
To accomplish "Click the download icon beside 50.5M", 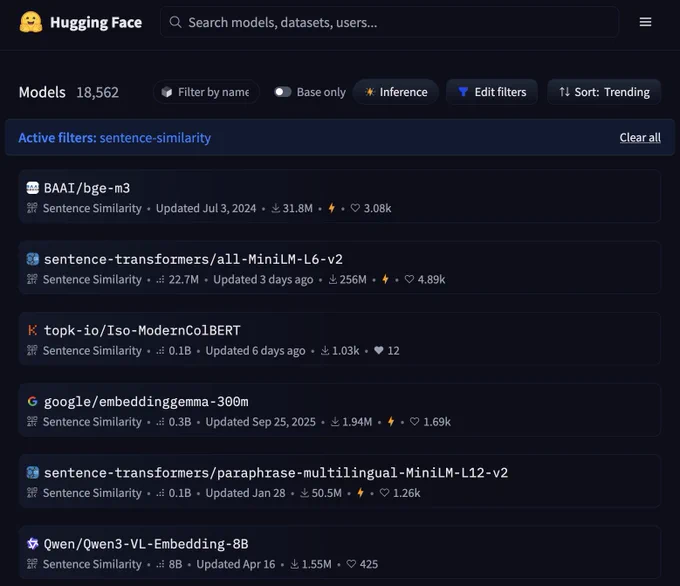I will [304, 492].
